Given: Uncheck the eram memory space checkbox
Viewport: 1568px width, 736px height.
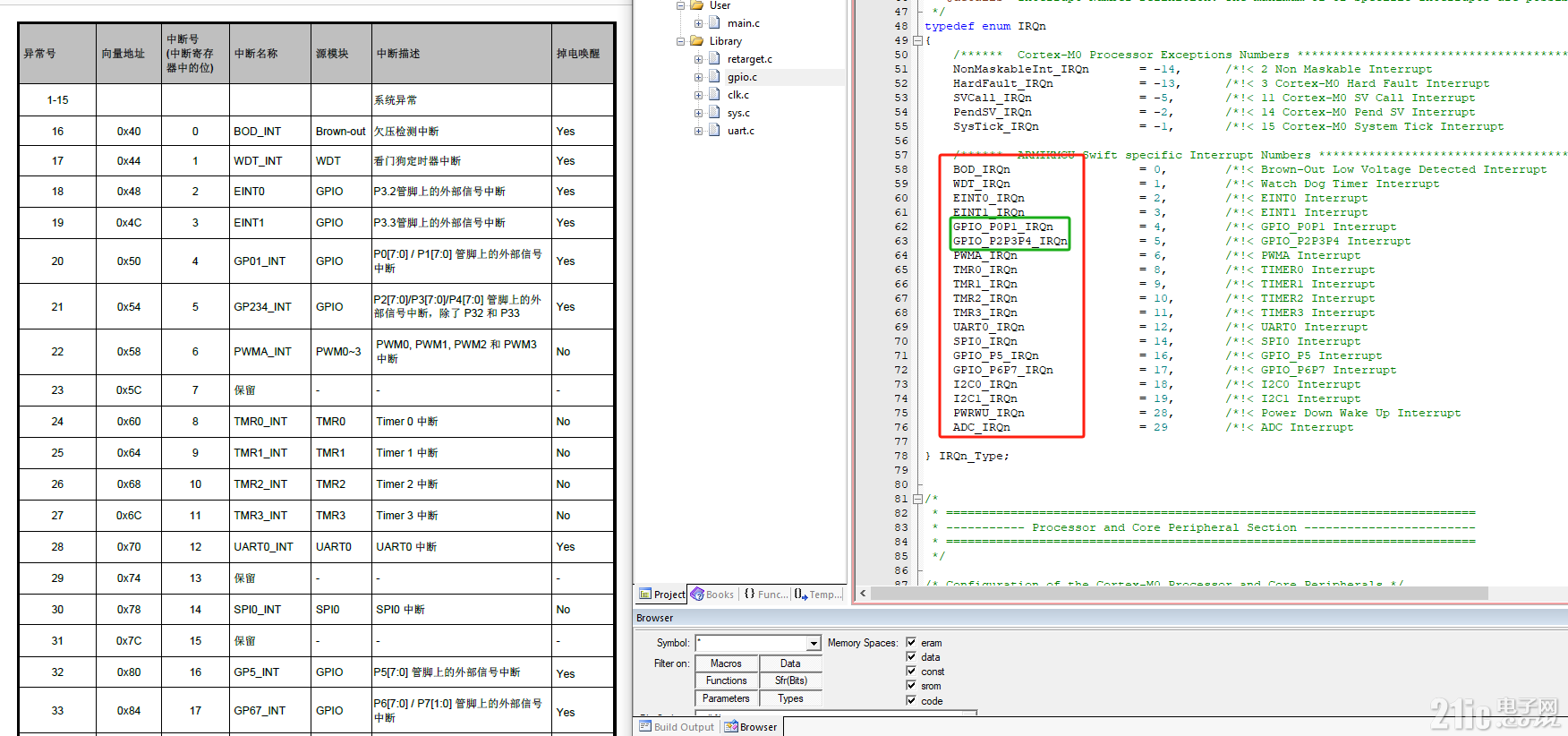Looking at the screenshot, I should (911, 643).
